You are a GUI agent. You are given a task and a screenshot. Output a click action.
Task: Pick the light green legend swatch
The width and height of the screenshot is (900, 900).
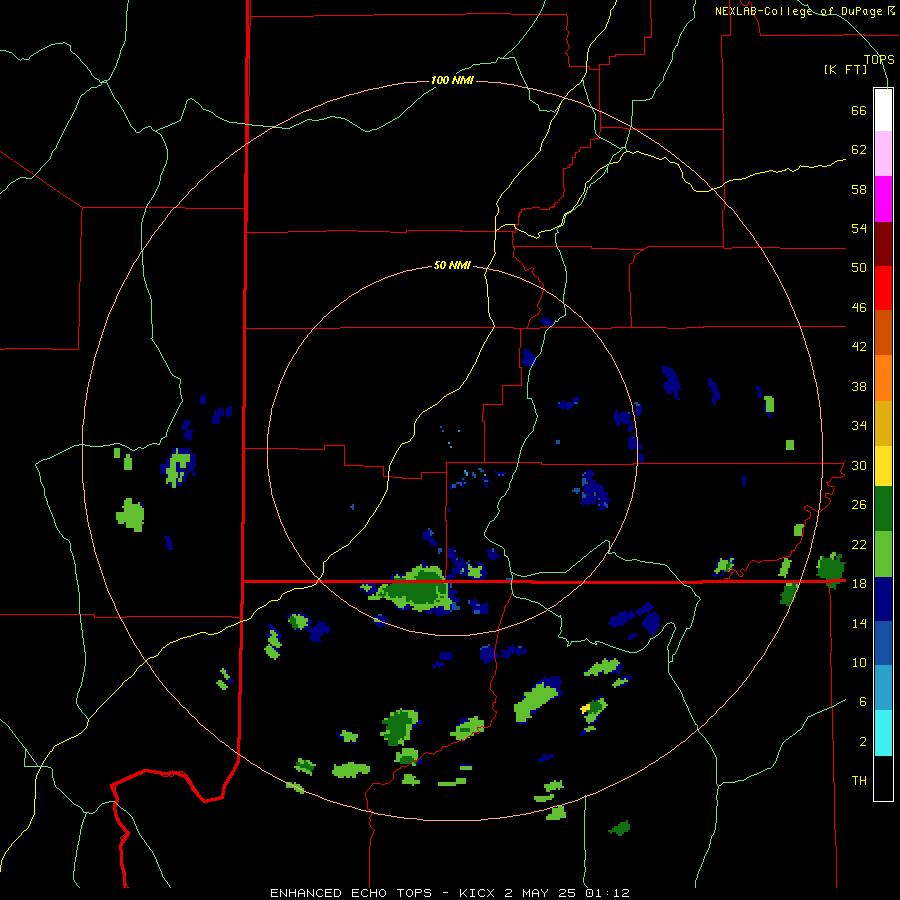pyautogui.click(x=883, y=554)
